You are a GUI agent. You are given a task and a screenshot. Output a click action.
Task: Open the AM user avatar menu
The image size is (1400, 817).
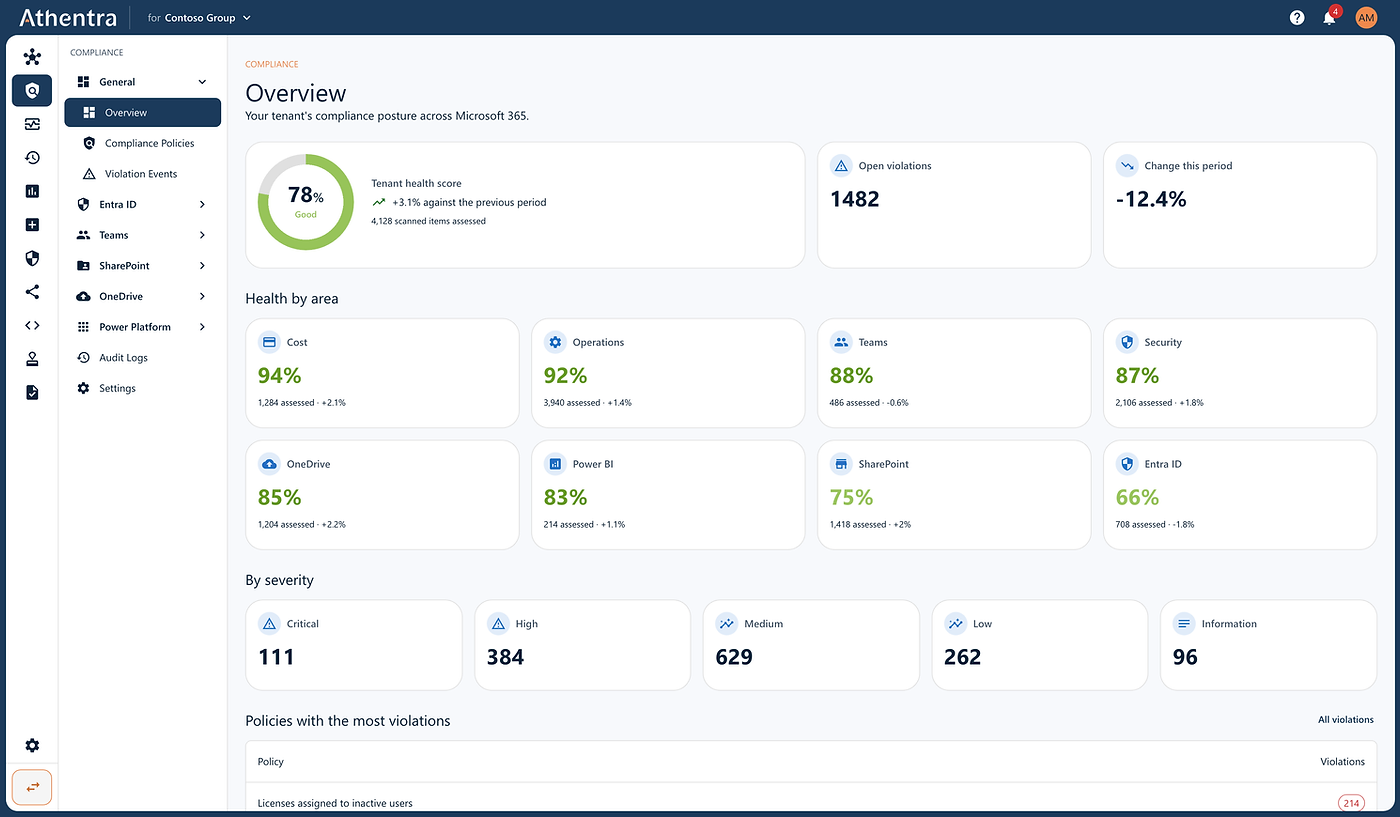pyautogui.click(x=1366, y=17)
